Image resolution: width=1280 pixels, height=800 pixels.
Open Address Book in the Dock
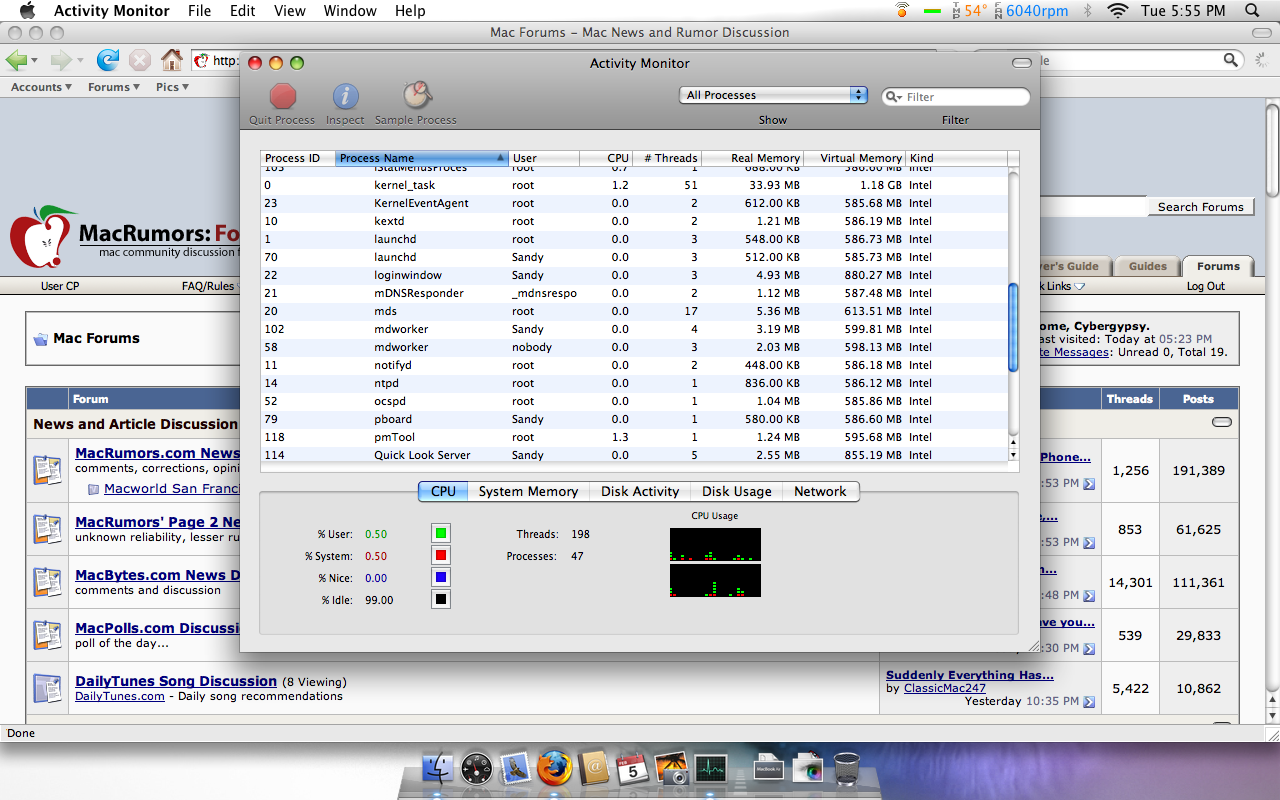(x=594, y=768)
